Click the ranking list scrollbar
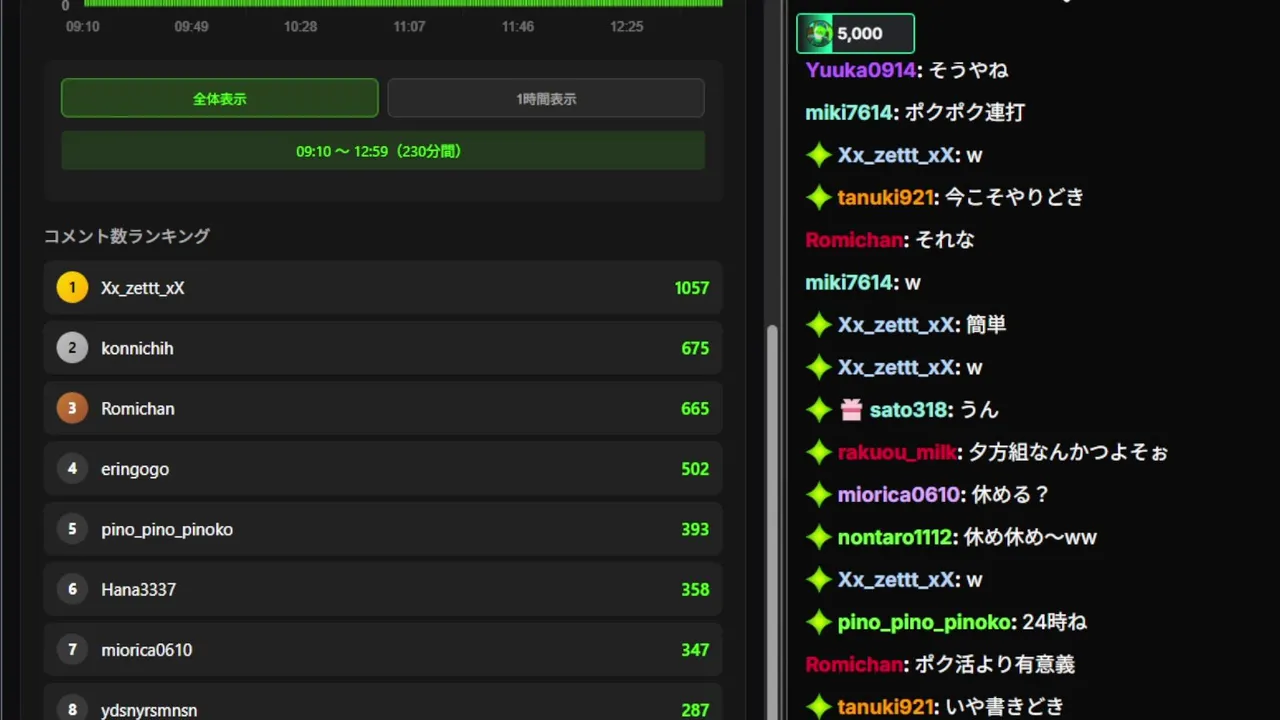Viewport: 1280px width, 720px height. coord(771,520)
